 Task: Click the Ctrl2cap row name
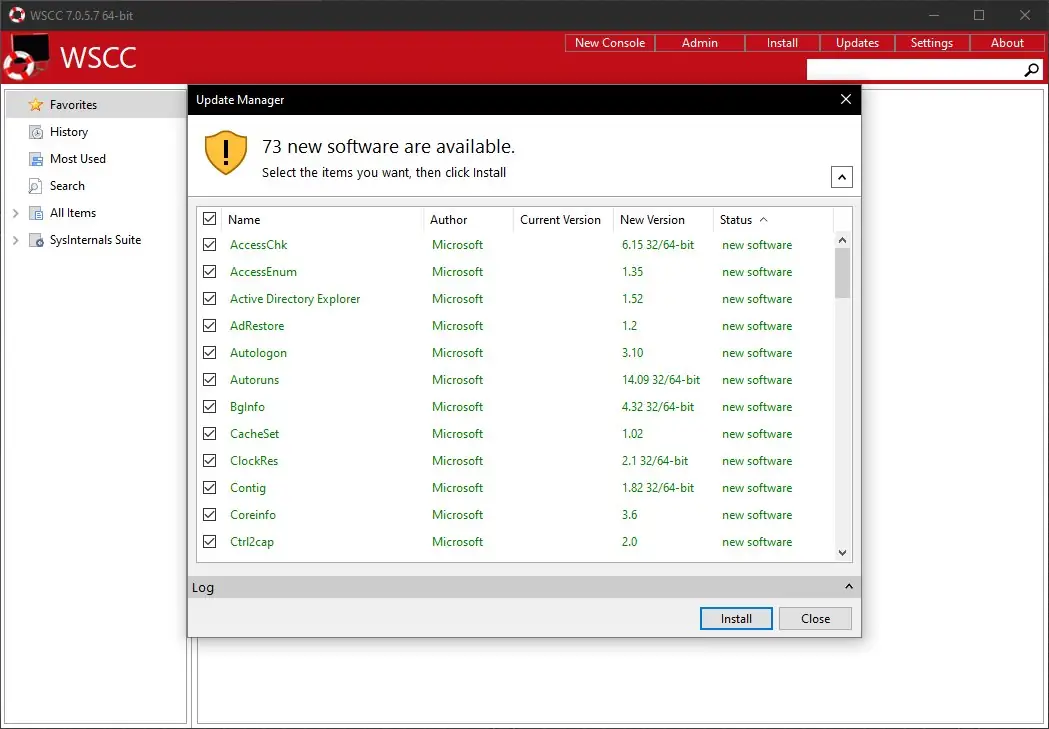[x=252, y=542]
